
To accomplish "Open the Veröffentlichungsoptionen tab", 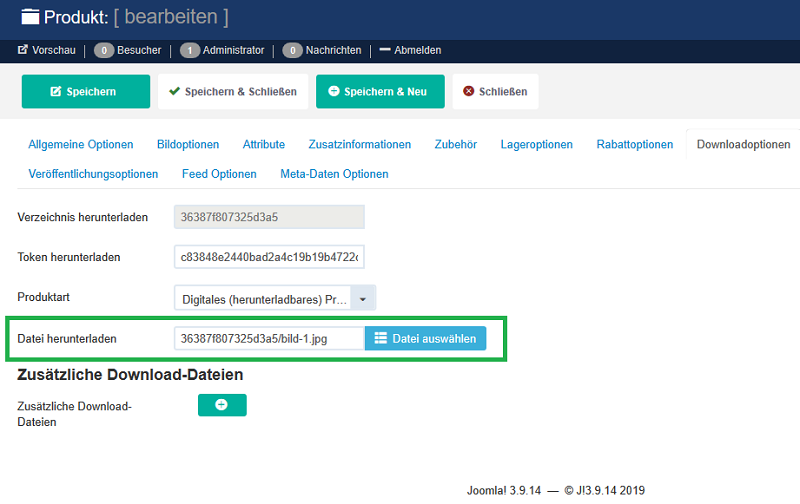I will [93, 174].
